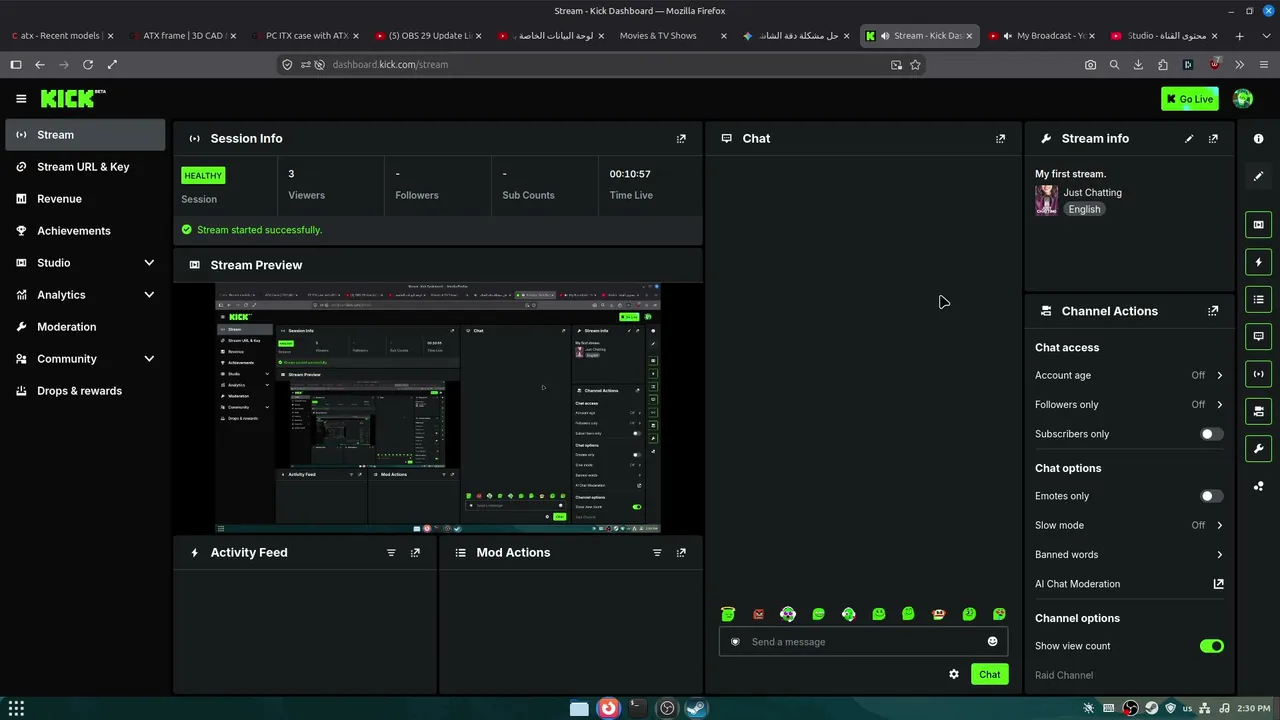Viewport: 1280px width, 720px height.
Task: Send message with the Chat button
Action: pos(989,674)
